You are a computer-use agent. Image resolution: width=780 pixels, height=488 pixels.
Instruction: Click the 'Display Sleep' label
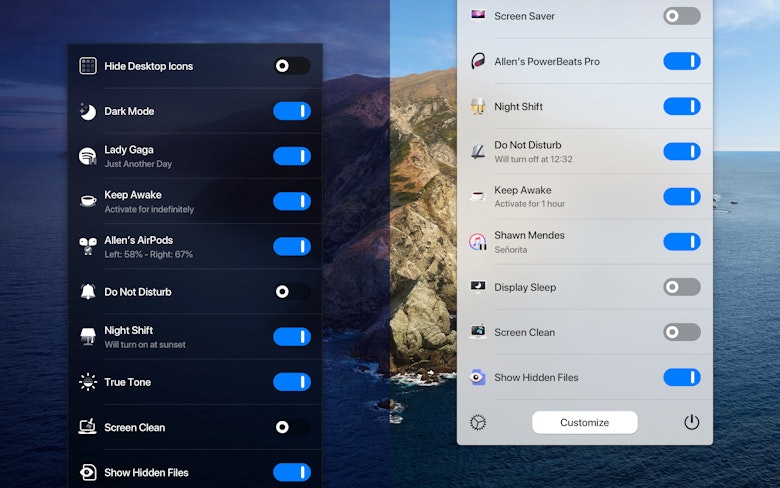(525, 288)
